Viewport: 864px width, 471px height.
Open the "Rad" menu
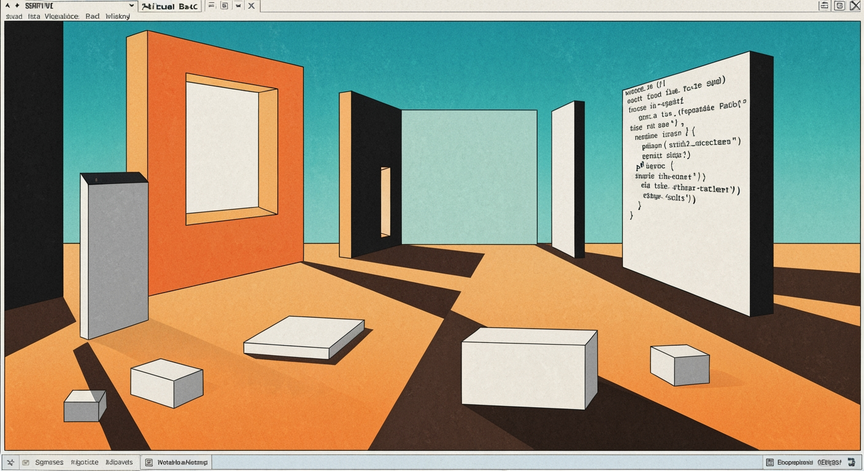click(x=93, y=17)
